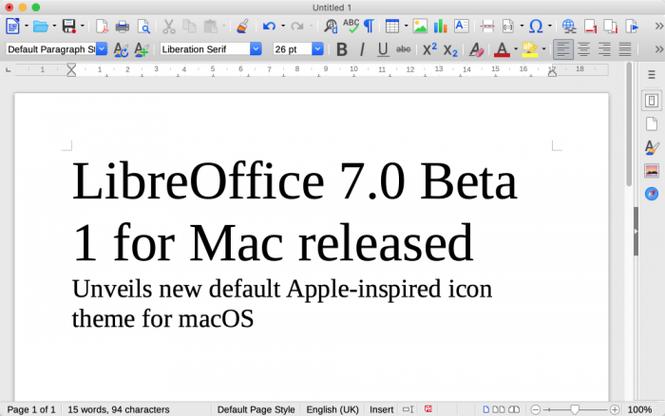Align text to the left
This screenshot has height=416, width=665.
point(563,50)
